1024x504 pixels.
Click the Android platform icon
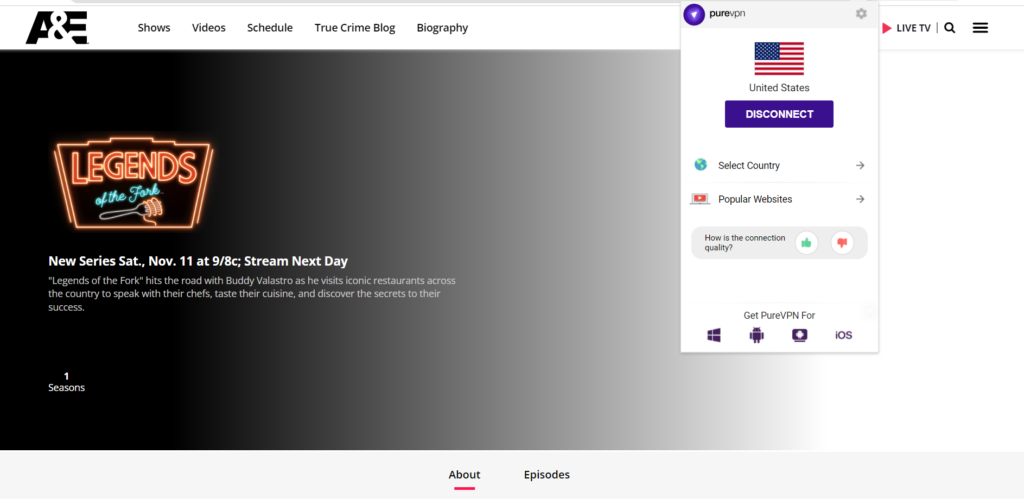coord(756,335)
